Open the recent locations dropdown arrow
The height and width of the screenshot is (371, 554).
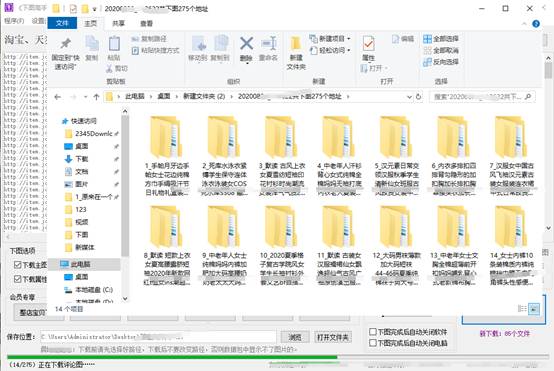tap(85, 97)
